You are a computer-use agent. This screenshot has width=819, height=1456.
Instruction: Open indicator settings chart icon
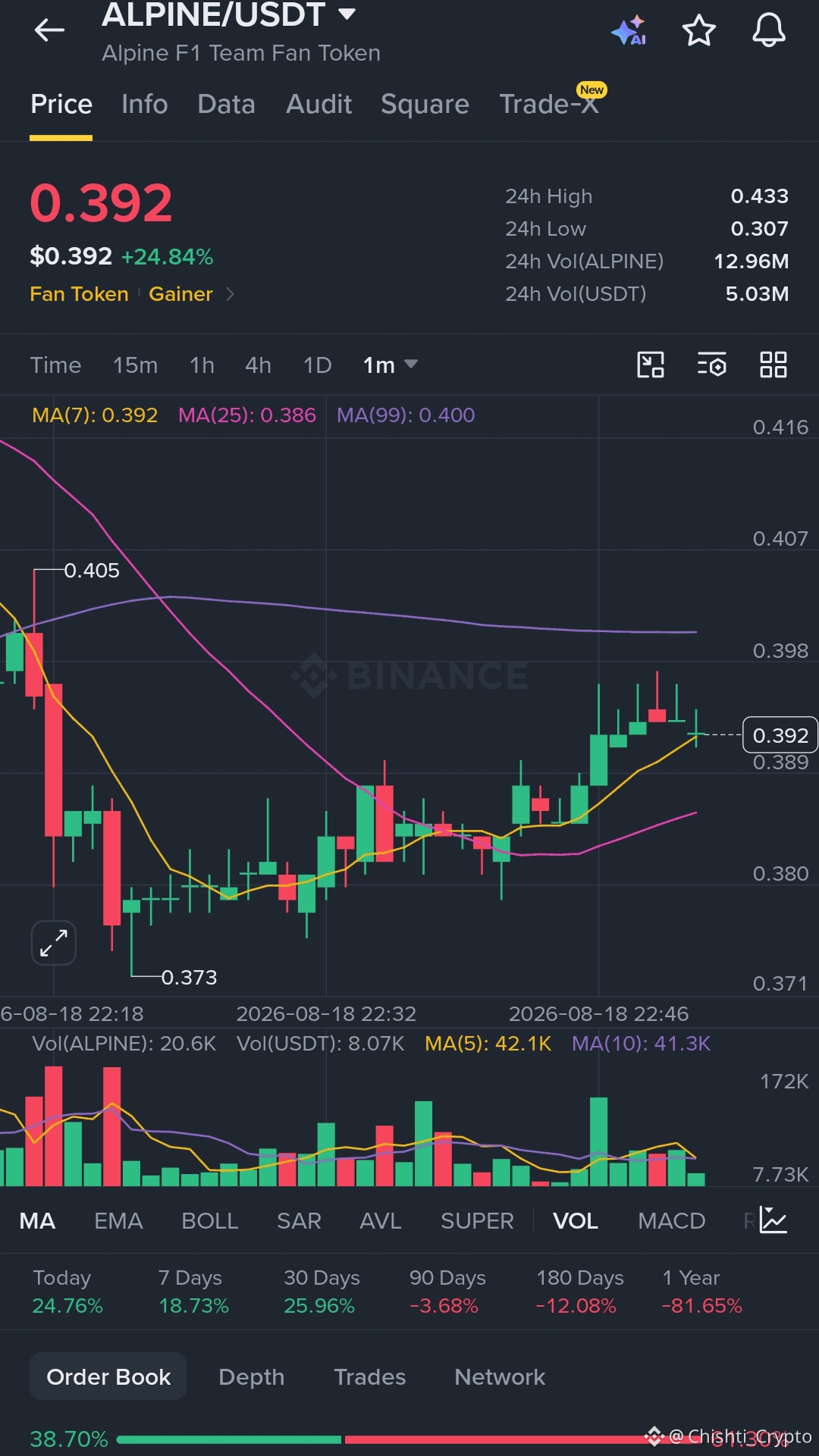[773, 1220]
